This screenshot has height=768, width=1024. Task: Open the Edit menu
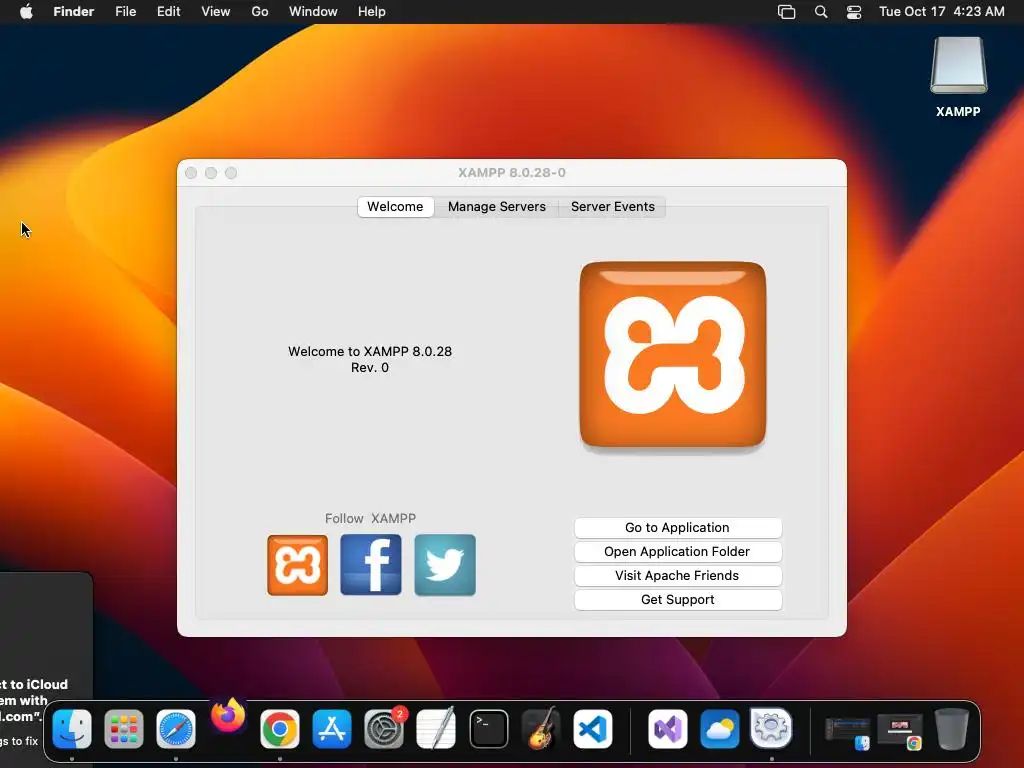tap(168, 12)
